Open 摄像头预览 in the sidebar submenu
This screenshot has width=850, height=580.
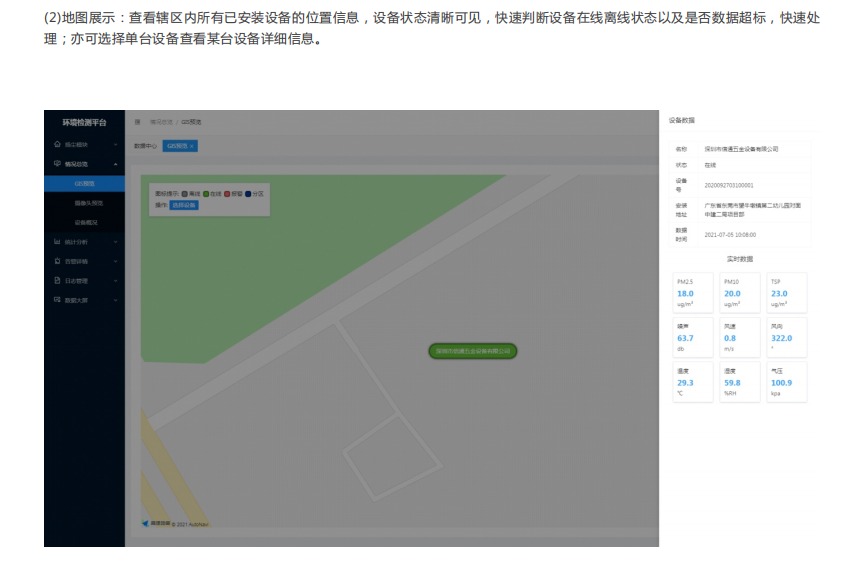(84, 203)
